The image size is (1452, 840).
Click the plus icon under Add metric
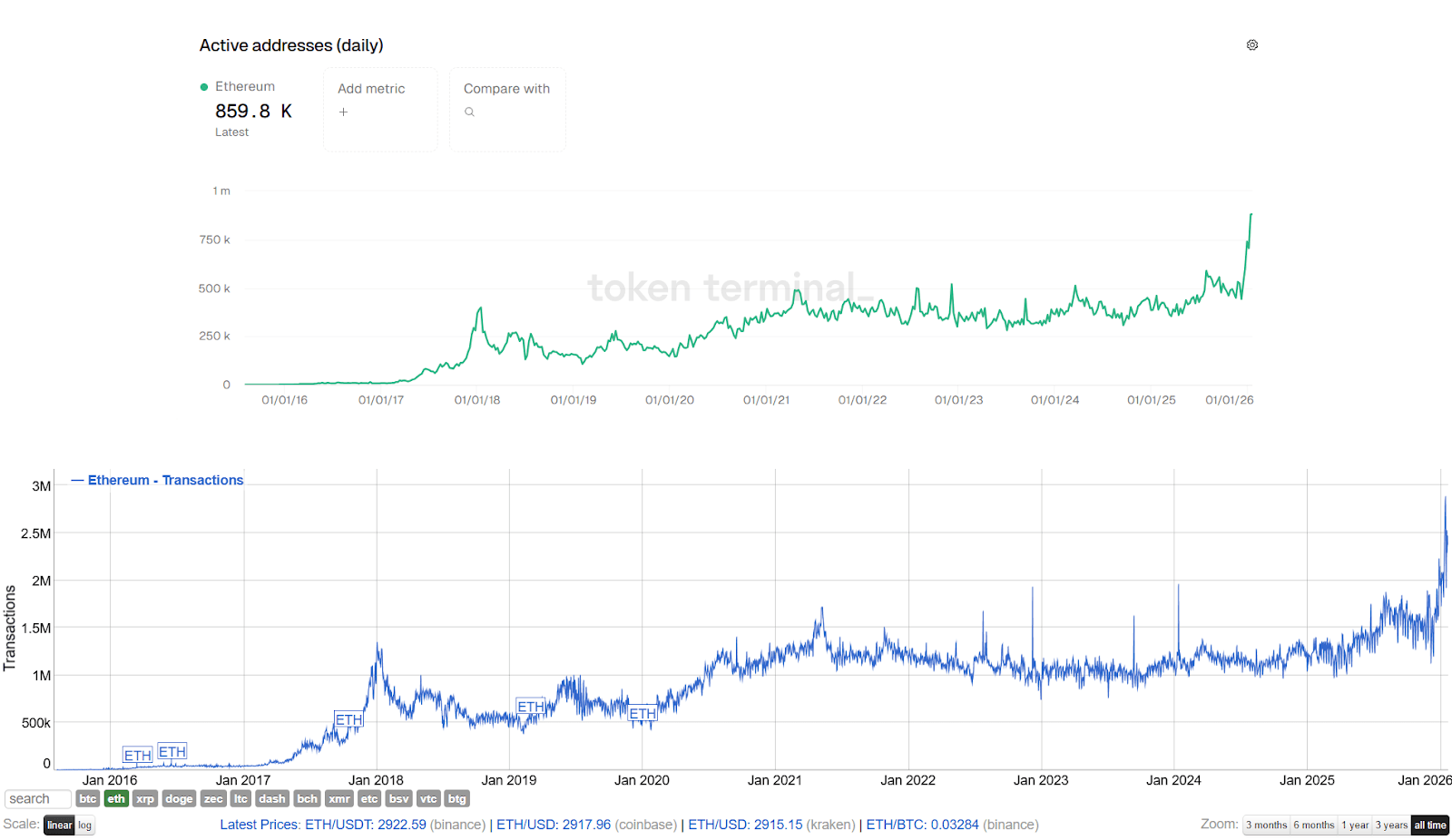(x=343, y=112)
